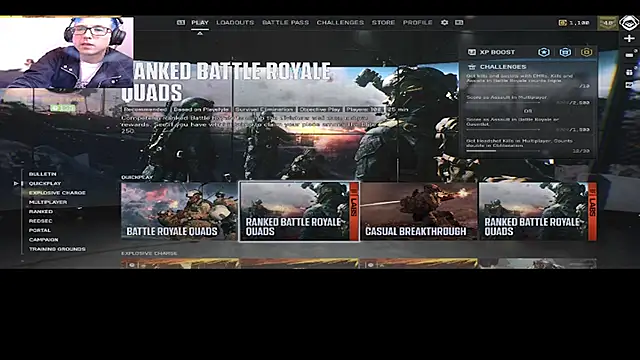Click the first XP Boost star badge
Image resolution: width=640 pixels, height=360 pixels.
[x=543, y=52]
